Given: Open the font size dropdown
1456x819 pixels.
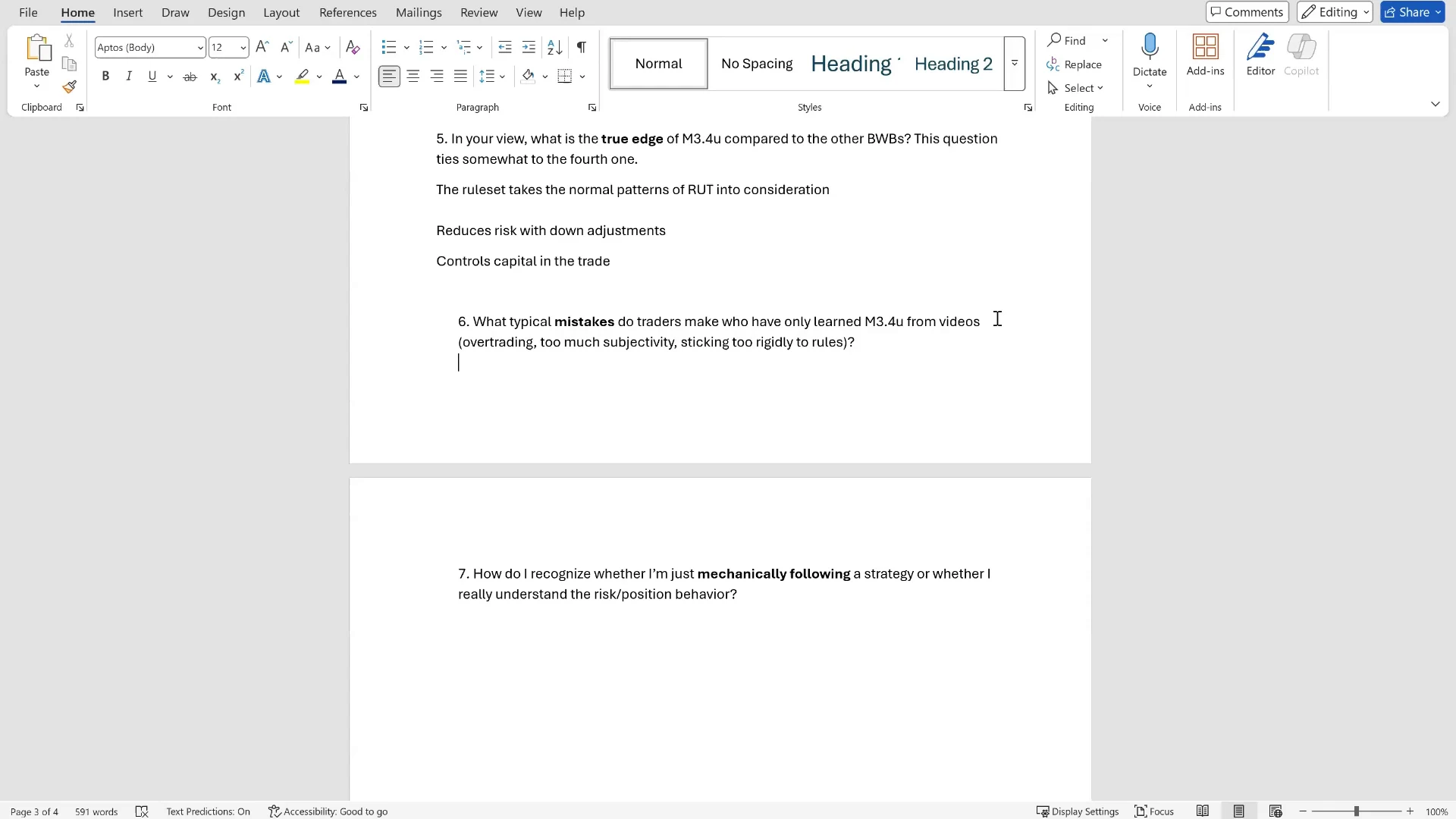Looking at the screenshot, I should pos(243,48).
